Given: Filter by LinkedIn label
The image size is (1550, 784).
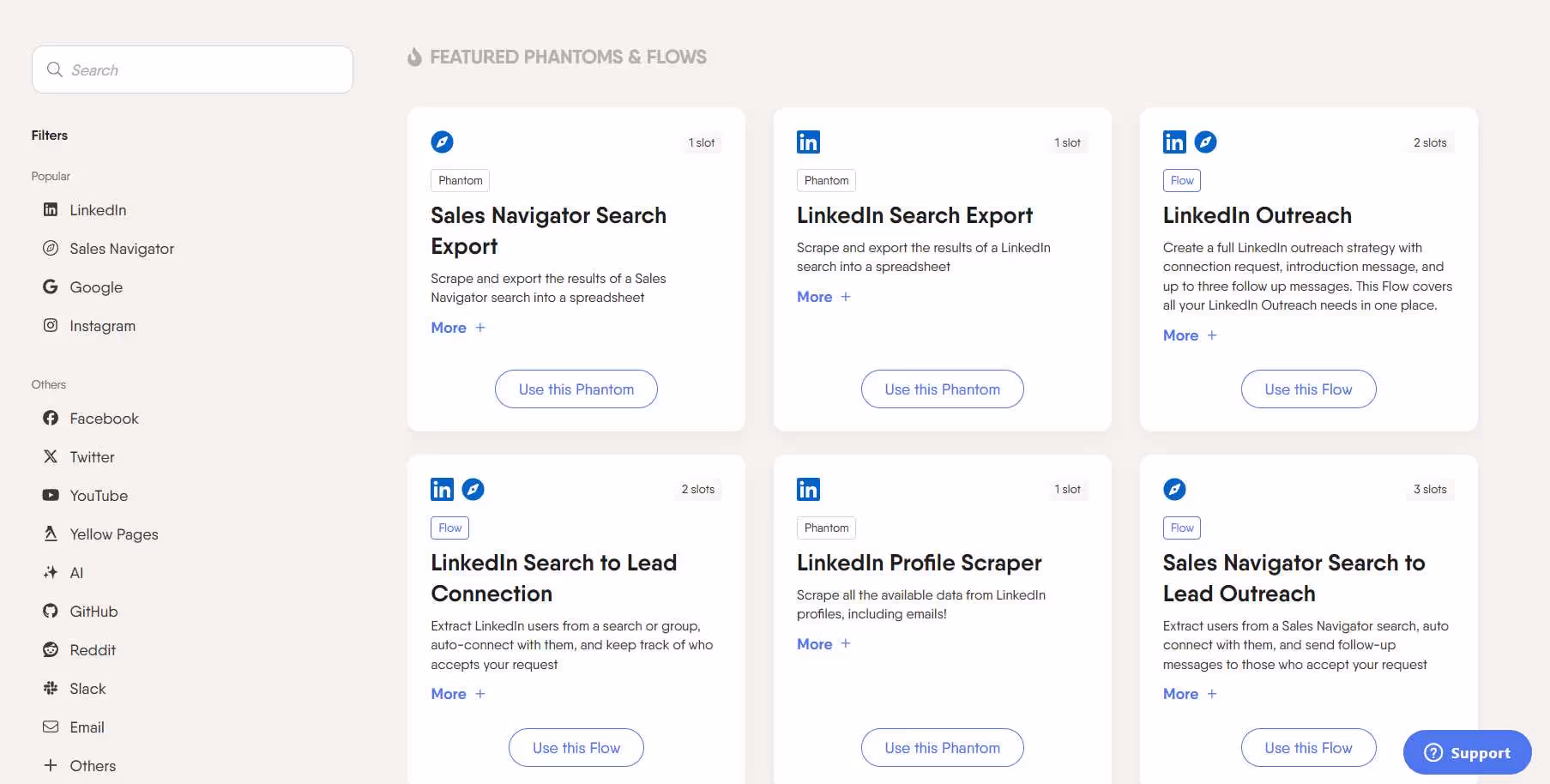Looking at the screenshot, I should point(98,210).
